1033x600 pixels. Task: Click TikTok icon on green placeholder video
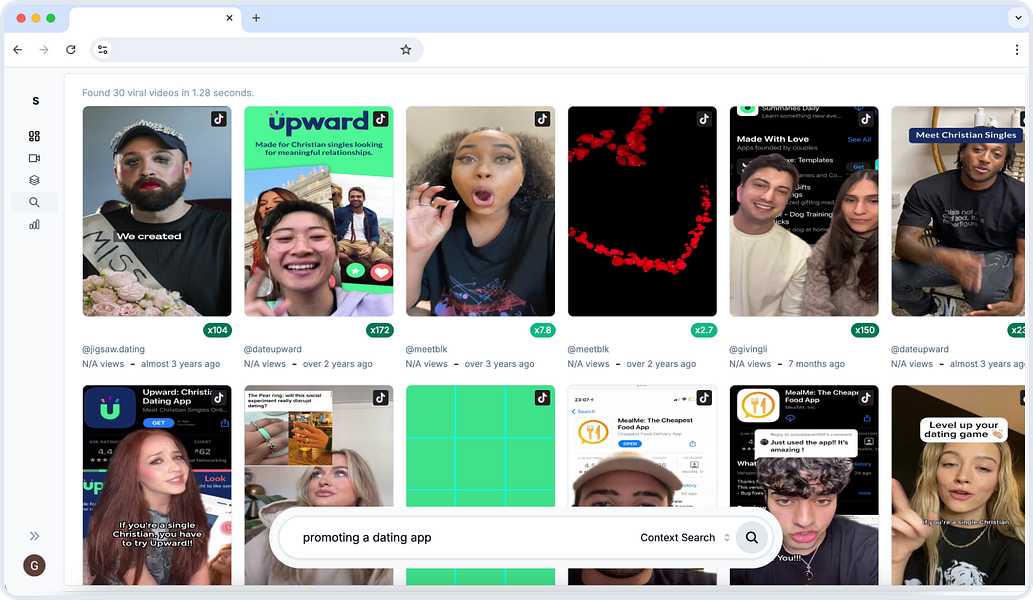[542, 398]
